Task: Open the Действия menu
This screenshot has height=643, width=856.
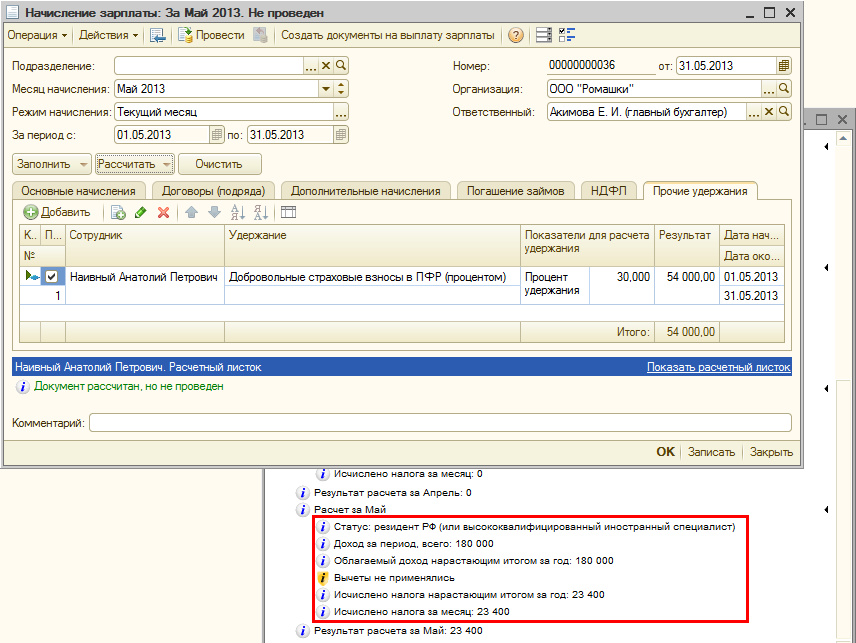Action: tap(108, 35)
